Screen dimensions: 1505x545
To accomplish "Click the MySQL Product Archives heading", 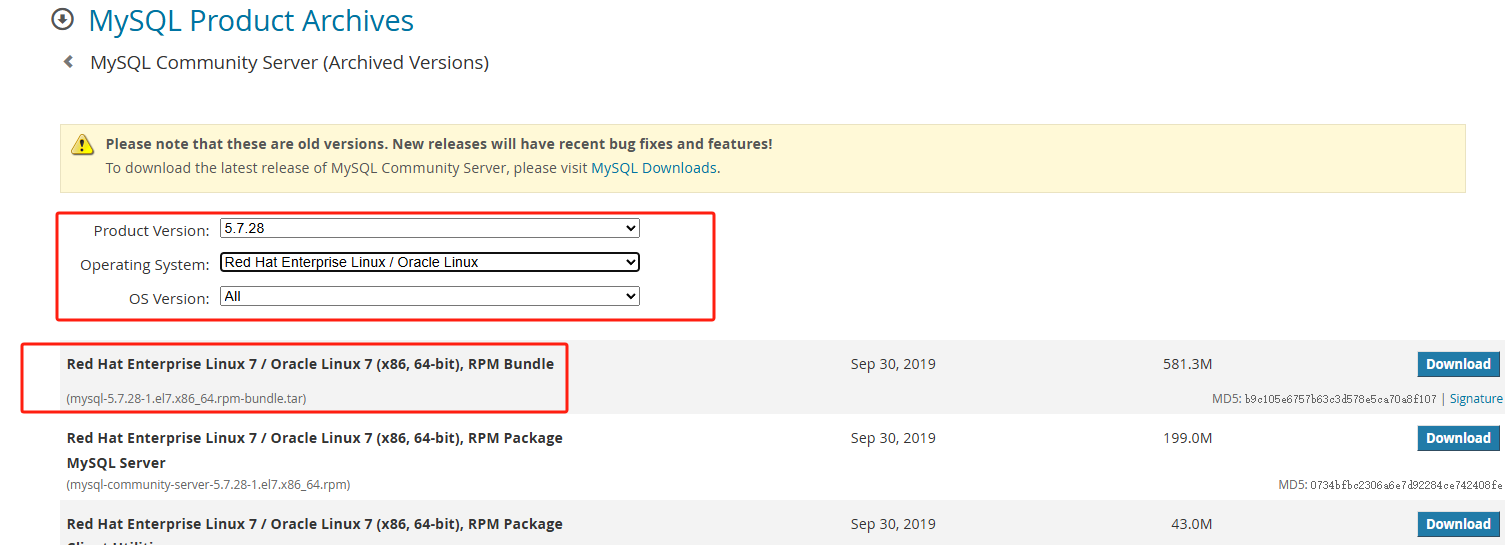I will pyautogui.click(x=251, y=20).
